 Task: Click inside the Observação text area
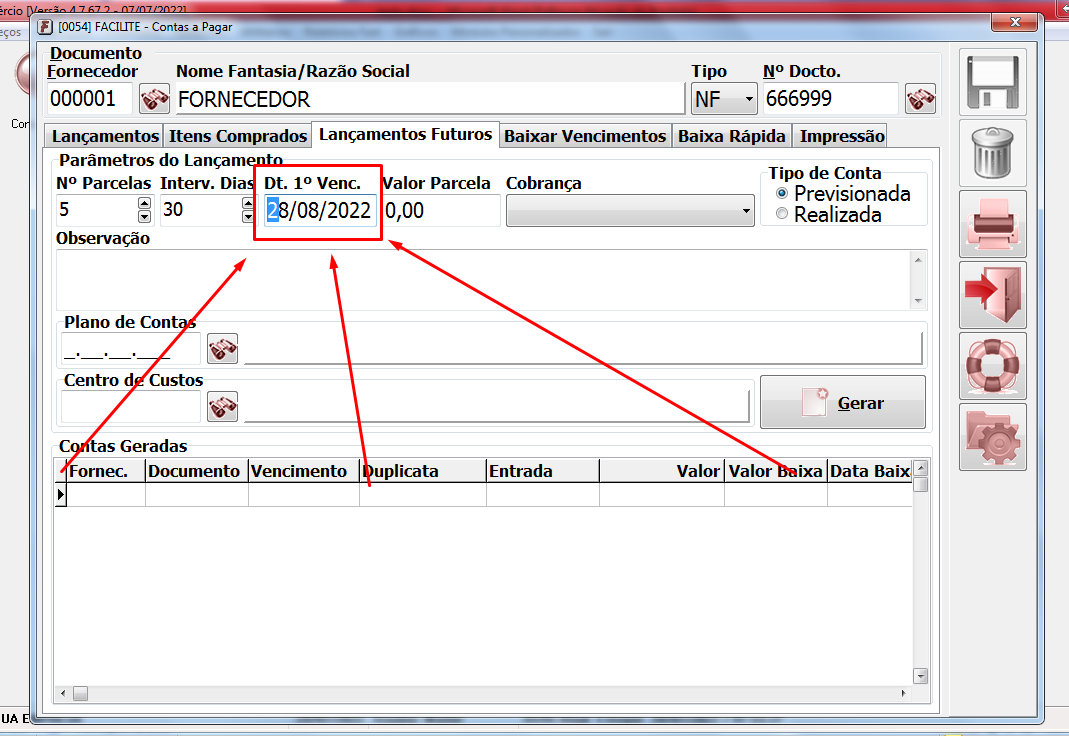point(483,280)
